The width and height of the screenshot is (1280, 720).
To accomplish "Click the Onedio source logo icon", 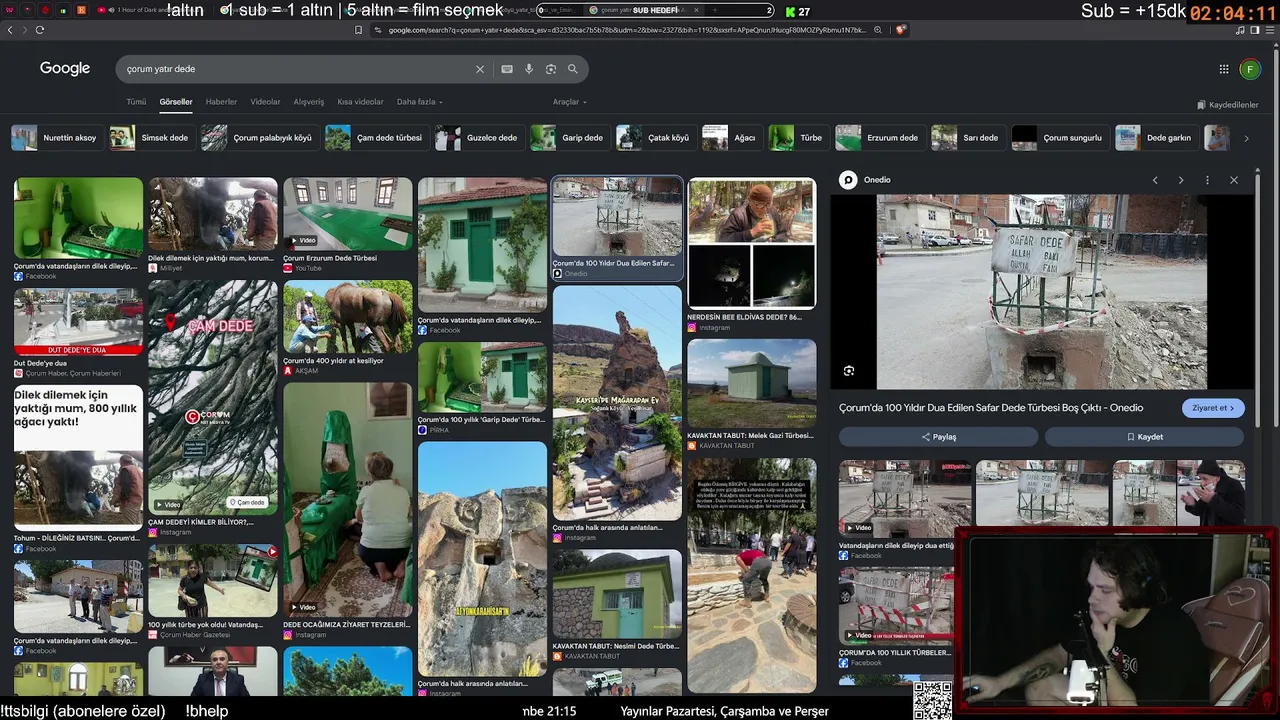I will pyautogui.click(x=848, y=180).
